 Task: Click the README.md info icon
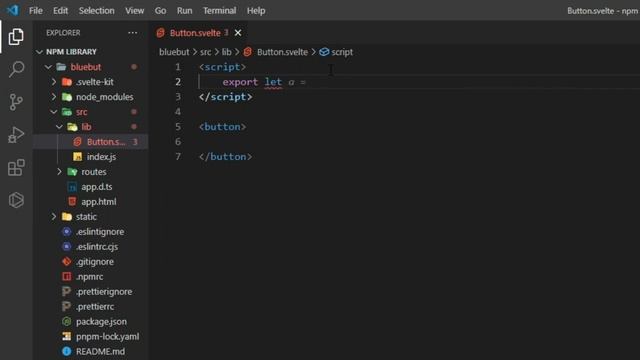[x=67, y=351]
